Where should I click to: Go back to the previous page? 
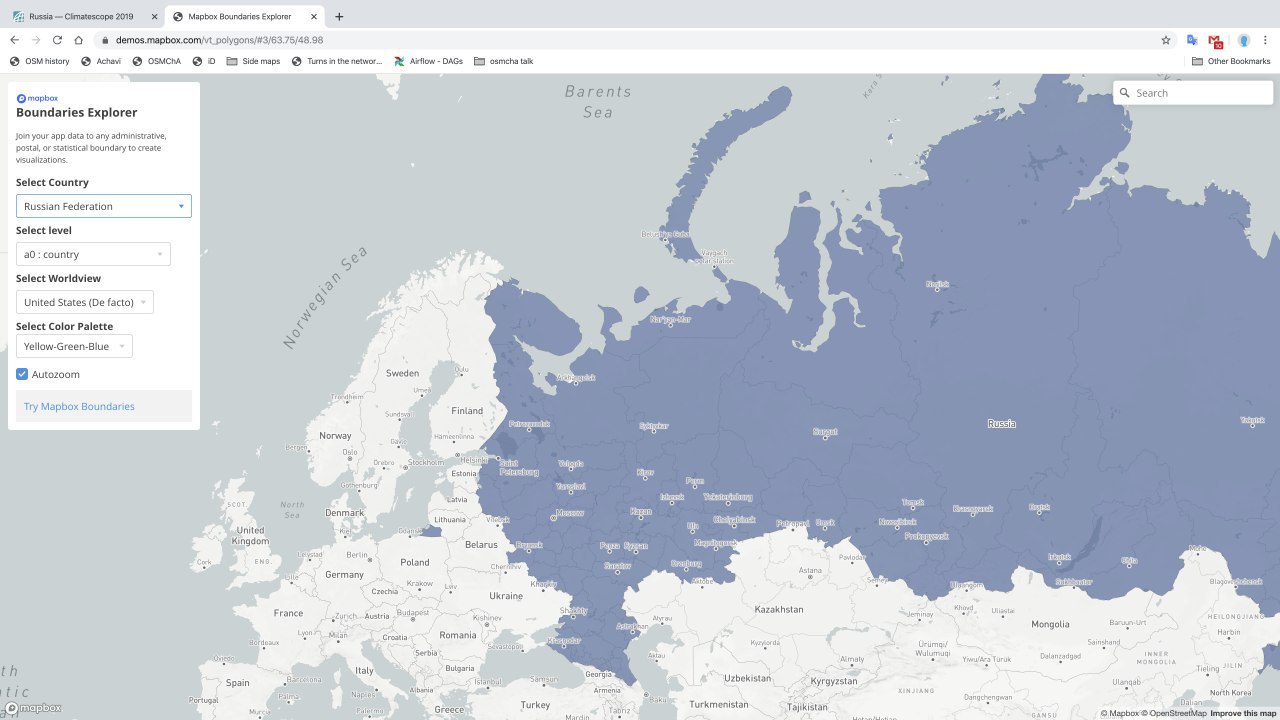[x=14, y=40]
